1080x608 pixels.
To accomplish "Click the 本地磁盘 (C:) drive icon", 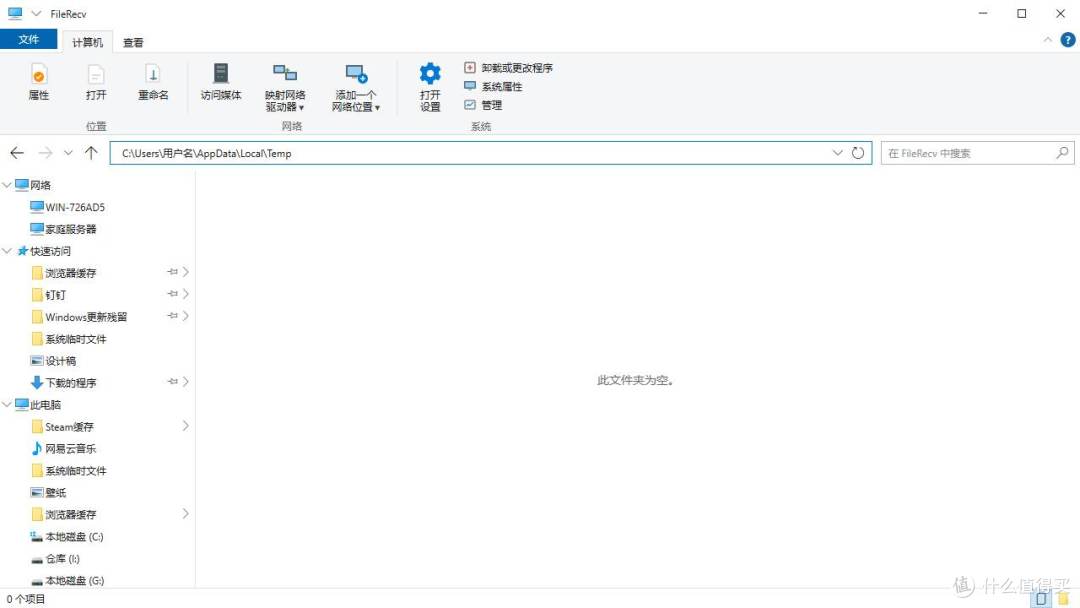I will [37, 536].
